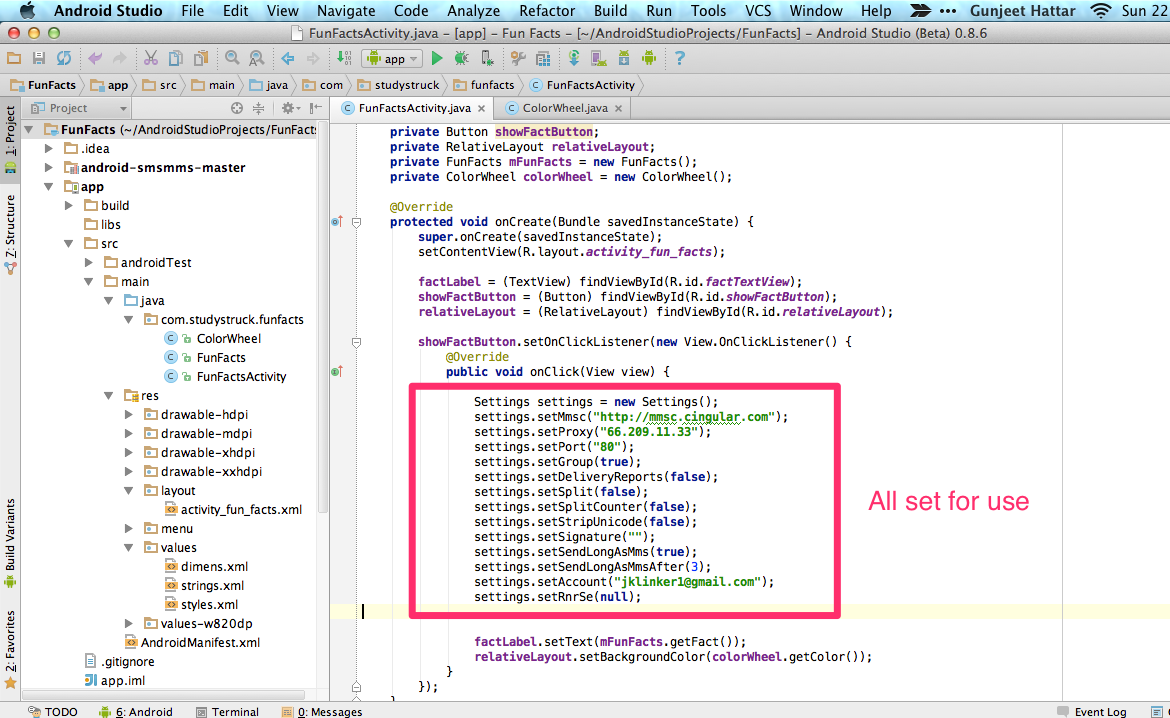Click the Synchronize refresh icon in toolbar
This screenshot has height=718, width=1170.
[x=64, y=59]
